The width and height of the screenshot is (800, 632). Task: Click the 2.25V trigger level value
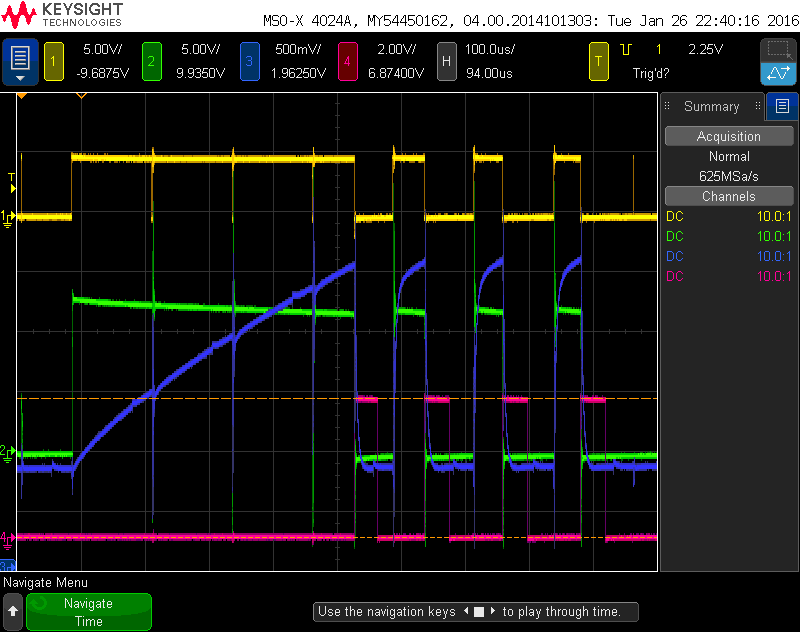705,49
